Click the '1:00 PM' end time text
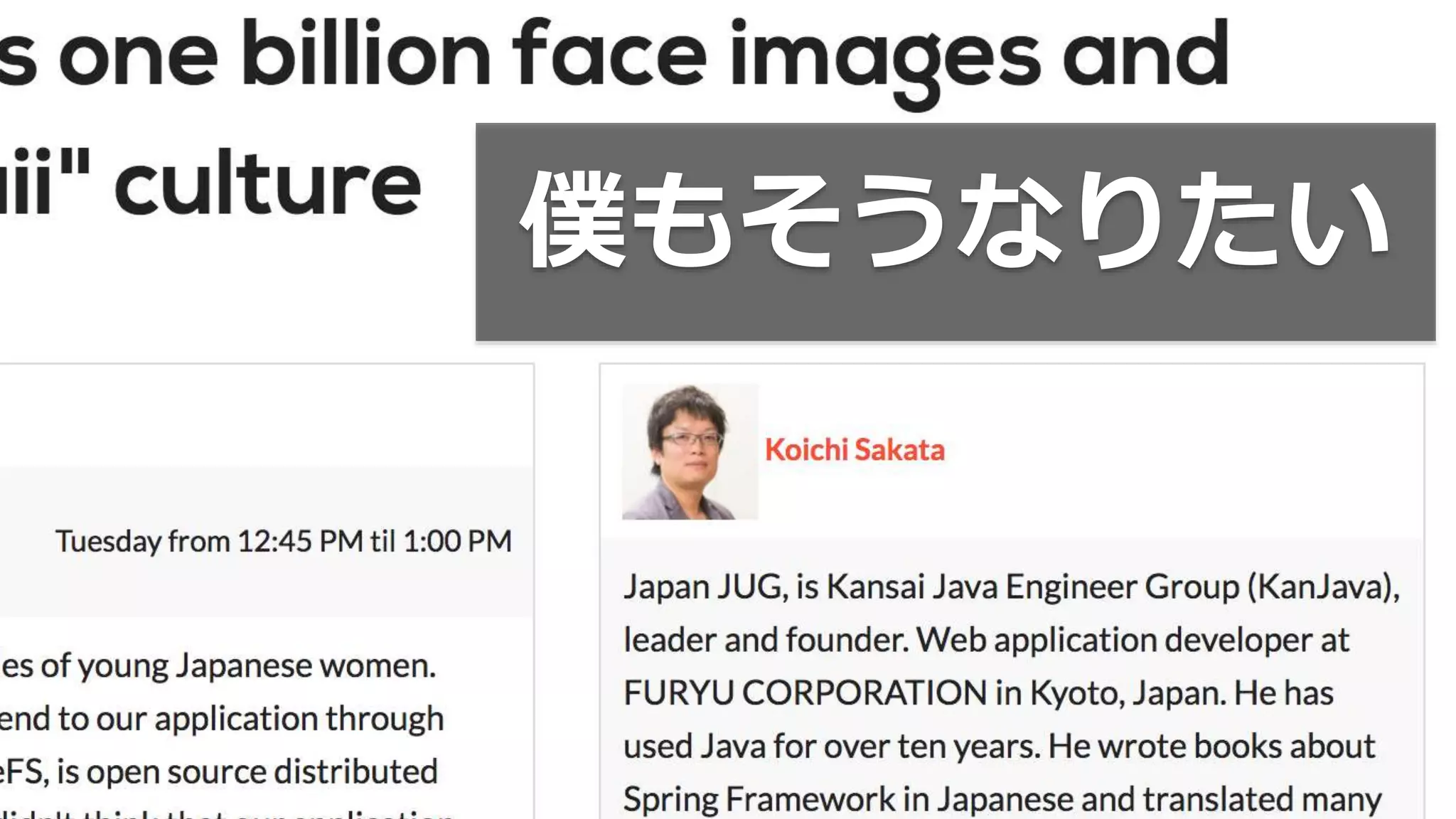The image size is (1456, 819). tap(457, 542)
